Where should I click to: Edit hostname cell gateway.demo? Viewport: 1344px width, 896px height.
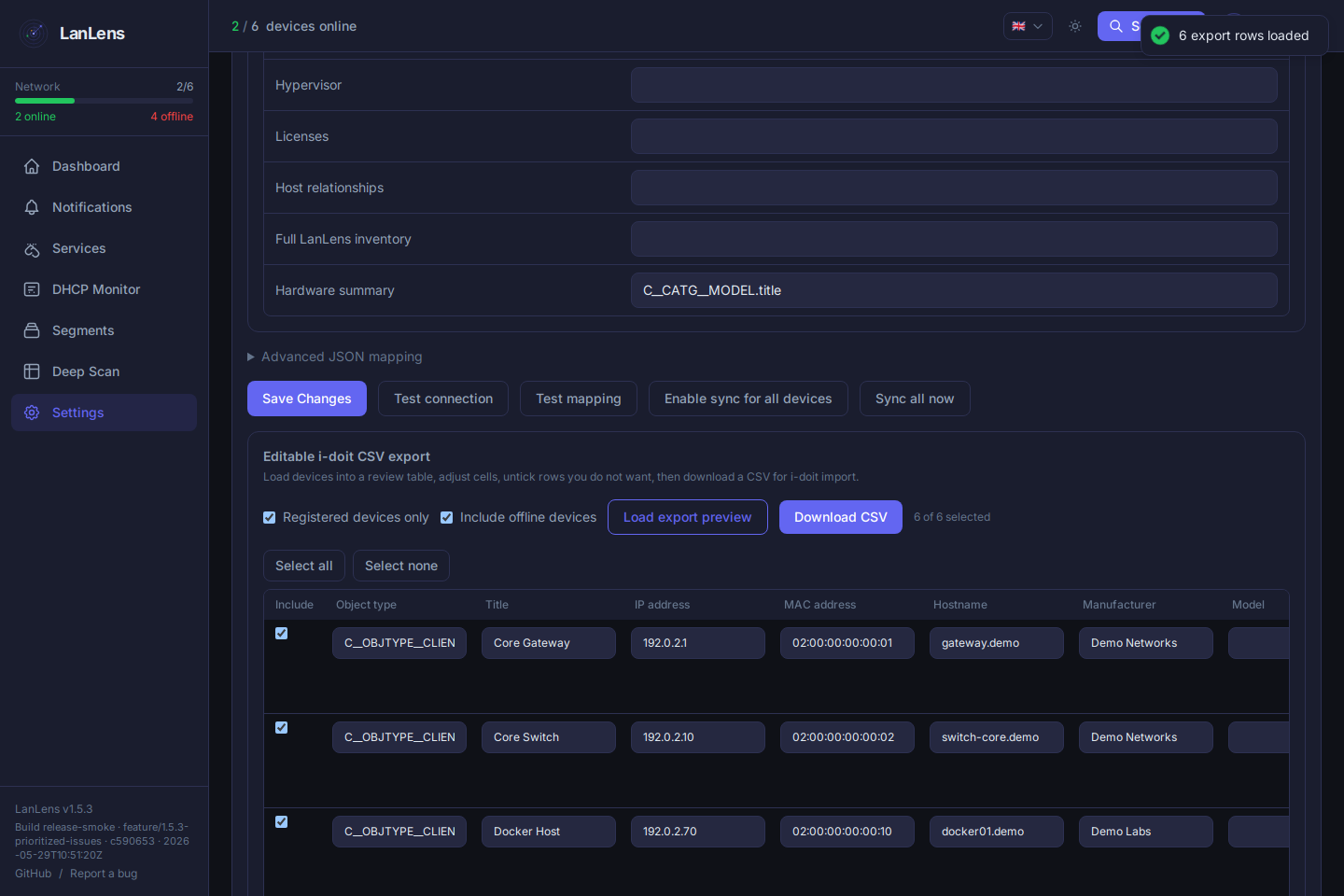[997, 643]
